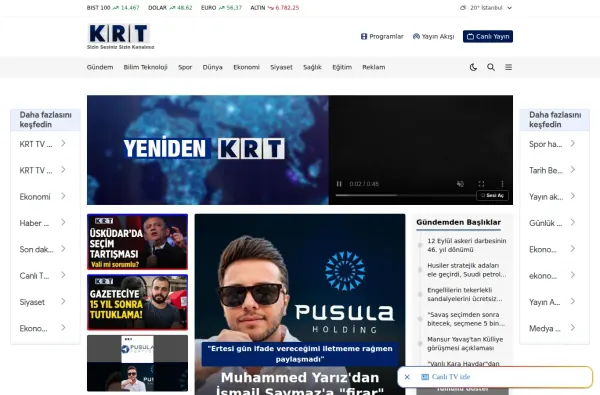This screenshot has width=600, height=395.
Task: Select the Sağlık menu item
Action: click(x=312, y=67)
